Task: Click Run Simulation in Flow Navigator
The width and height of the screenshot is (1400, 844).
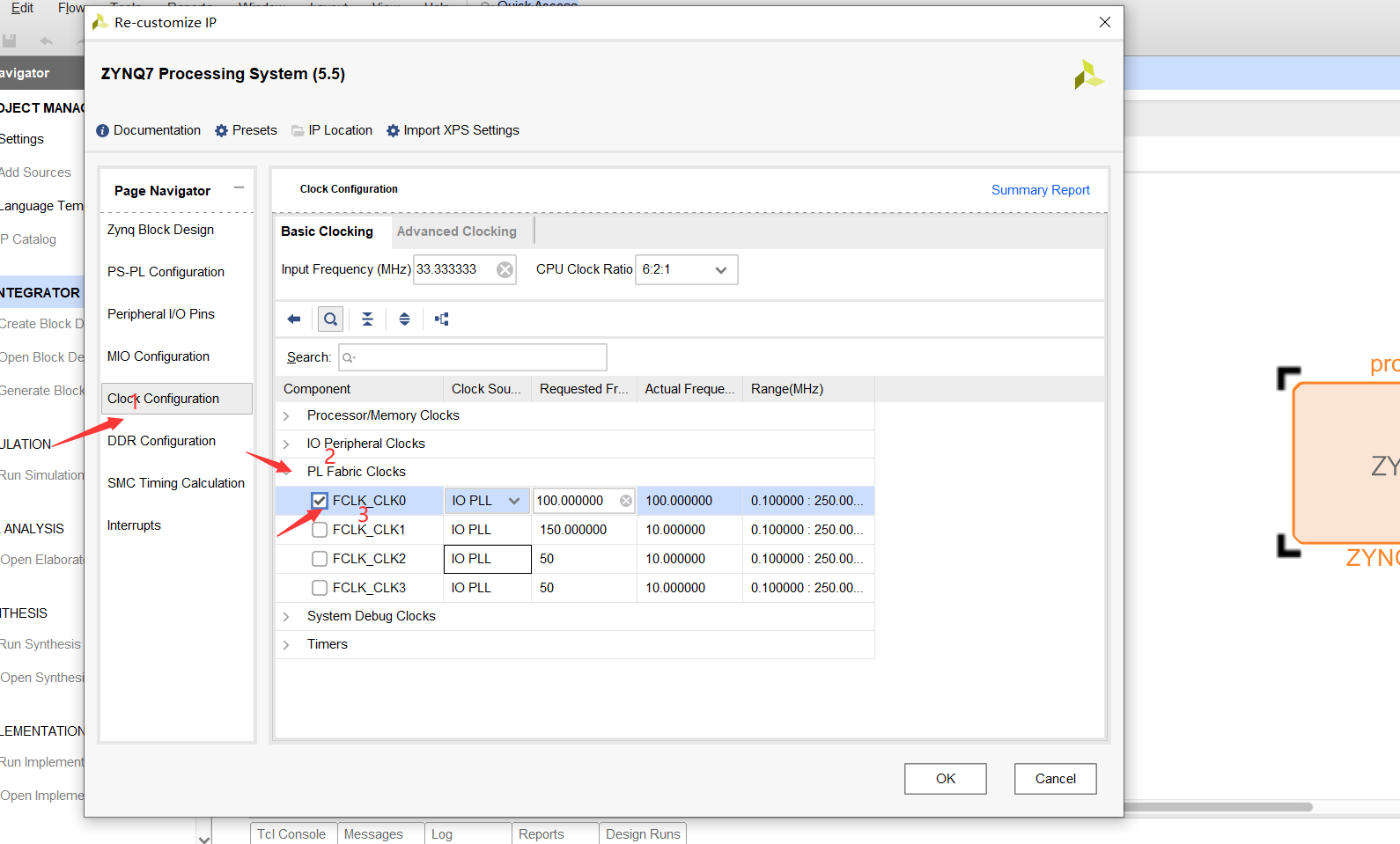Action: pyautogui.click(x=41, y=475)
